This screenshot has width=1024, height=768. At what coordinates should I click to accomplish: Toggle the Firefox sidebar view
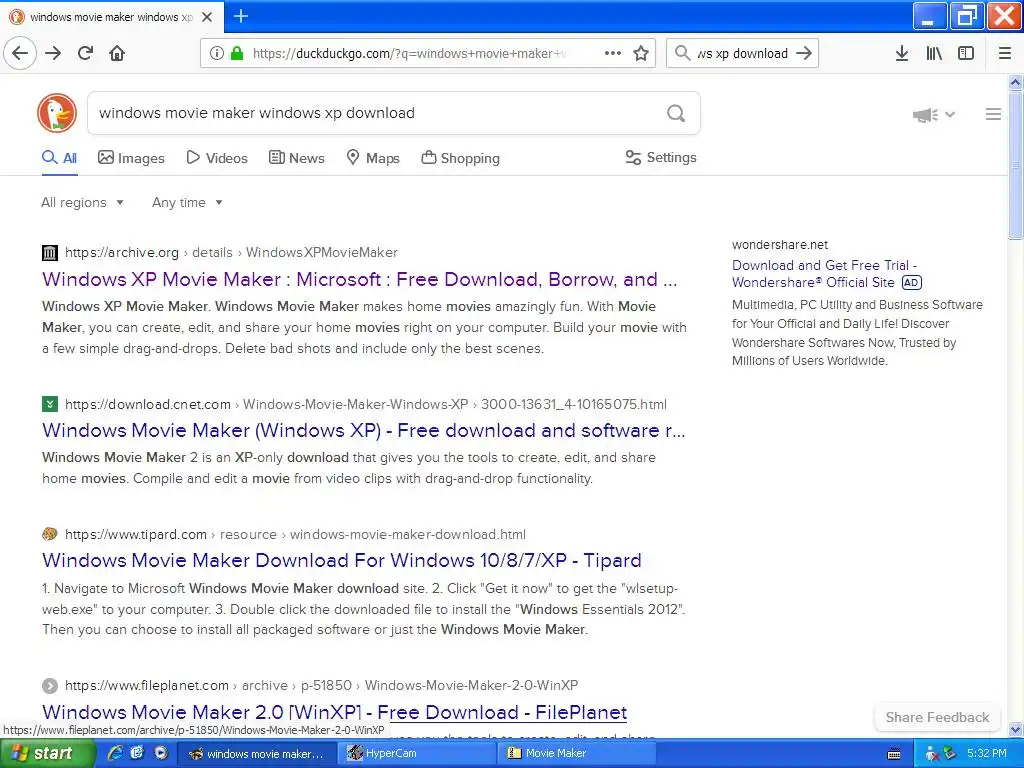tap(966, 54)
